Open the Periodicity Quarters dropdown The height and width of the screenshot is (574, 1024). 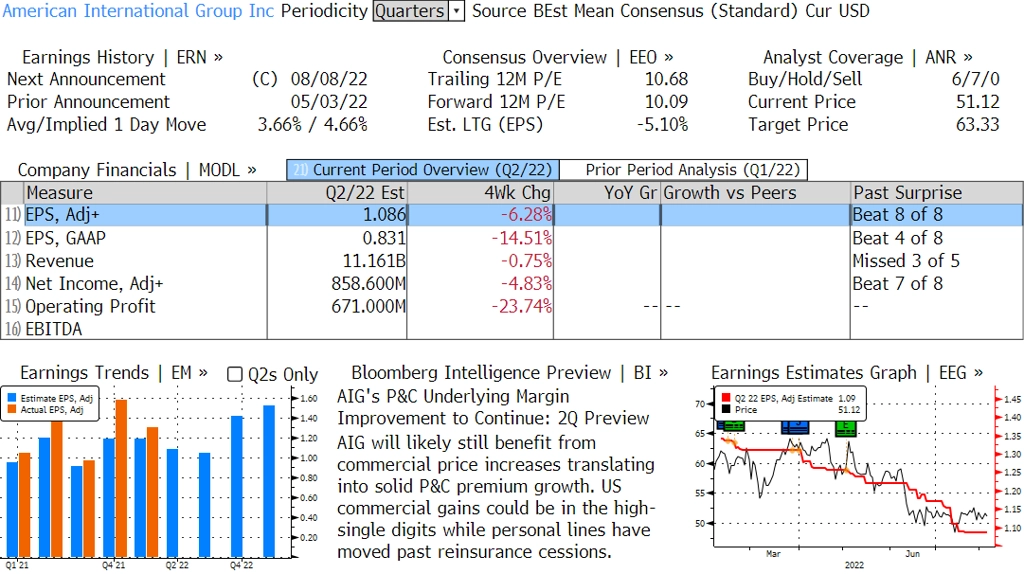(419, 11)
